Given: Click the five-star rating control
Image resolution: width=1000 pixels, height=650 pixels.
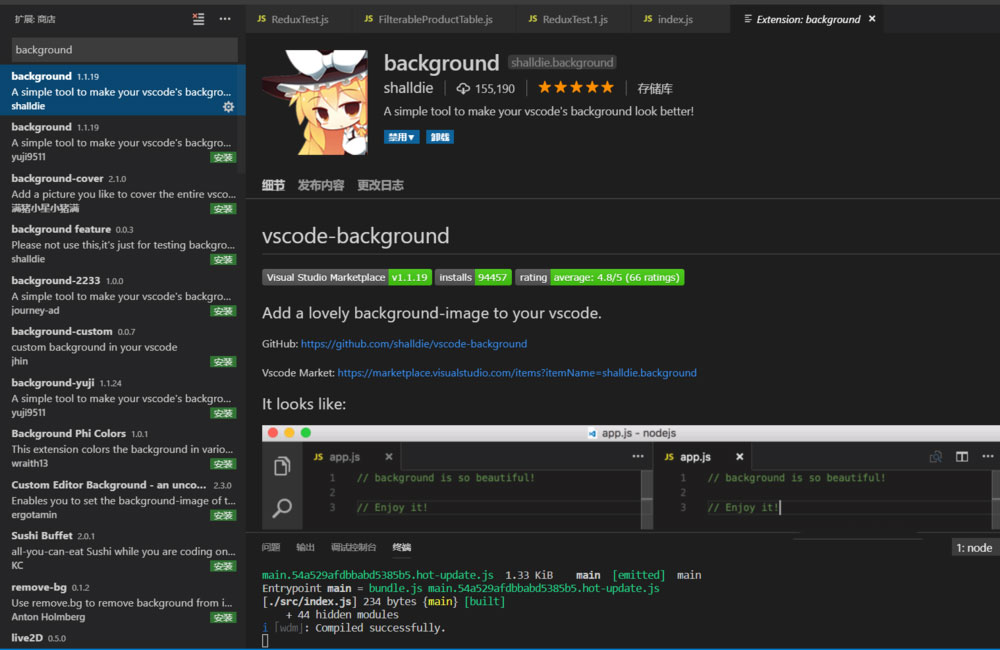Looking at the screenshot, I should click(x=576, y=87).
